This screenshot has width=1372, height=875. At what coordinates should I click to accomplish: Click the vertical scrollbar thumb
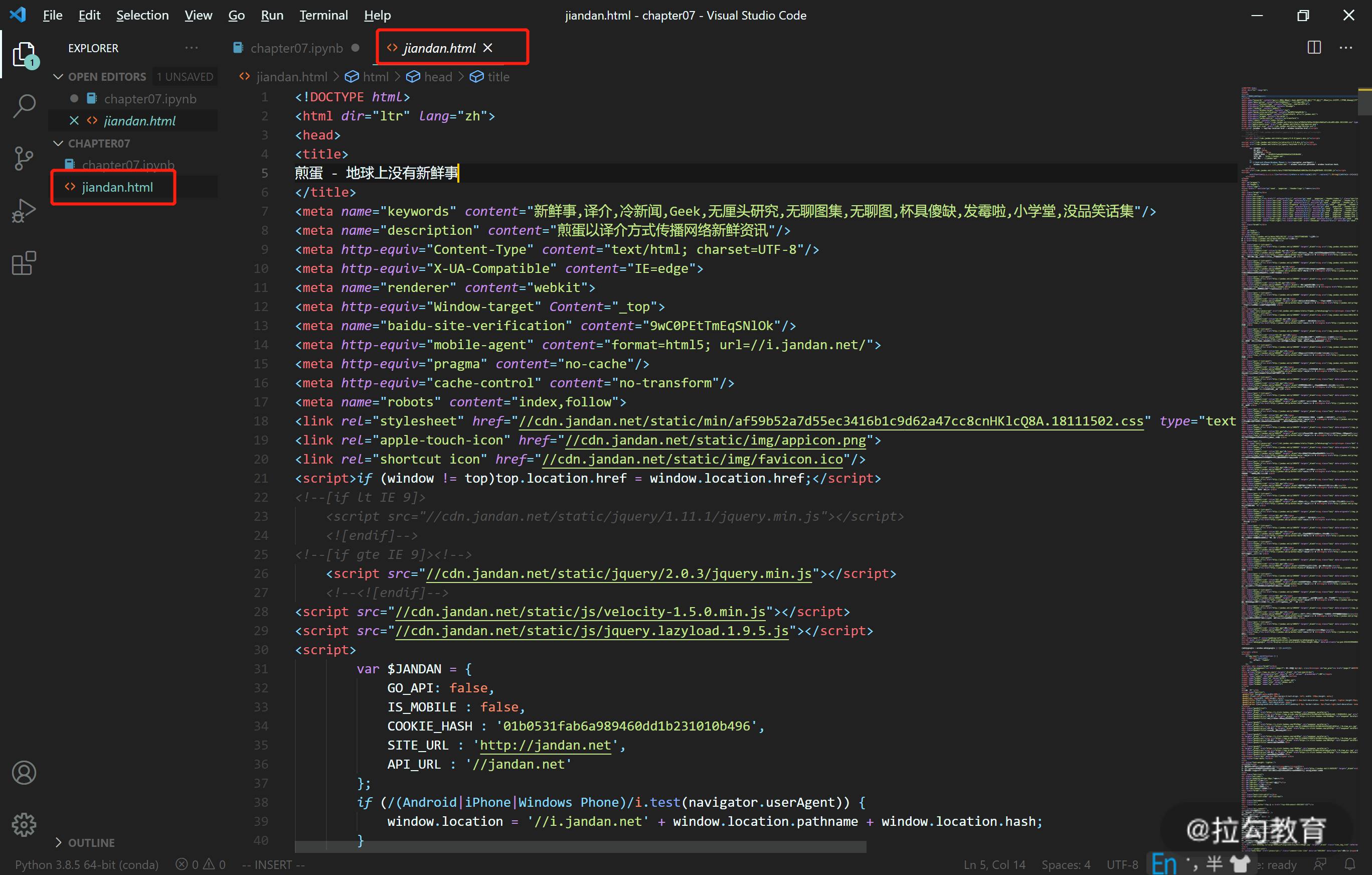pos(1364,101)
